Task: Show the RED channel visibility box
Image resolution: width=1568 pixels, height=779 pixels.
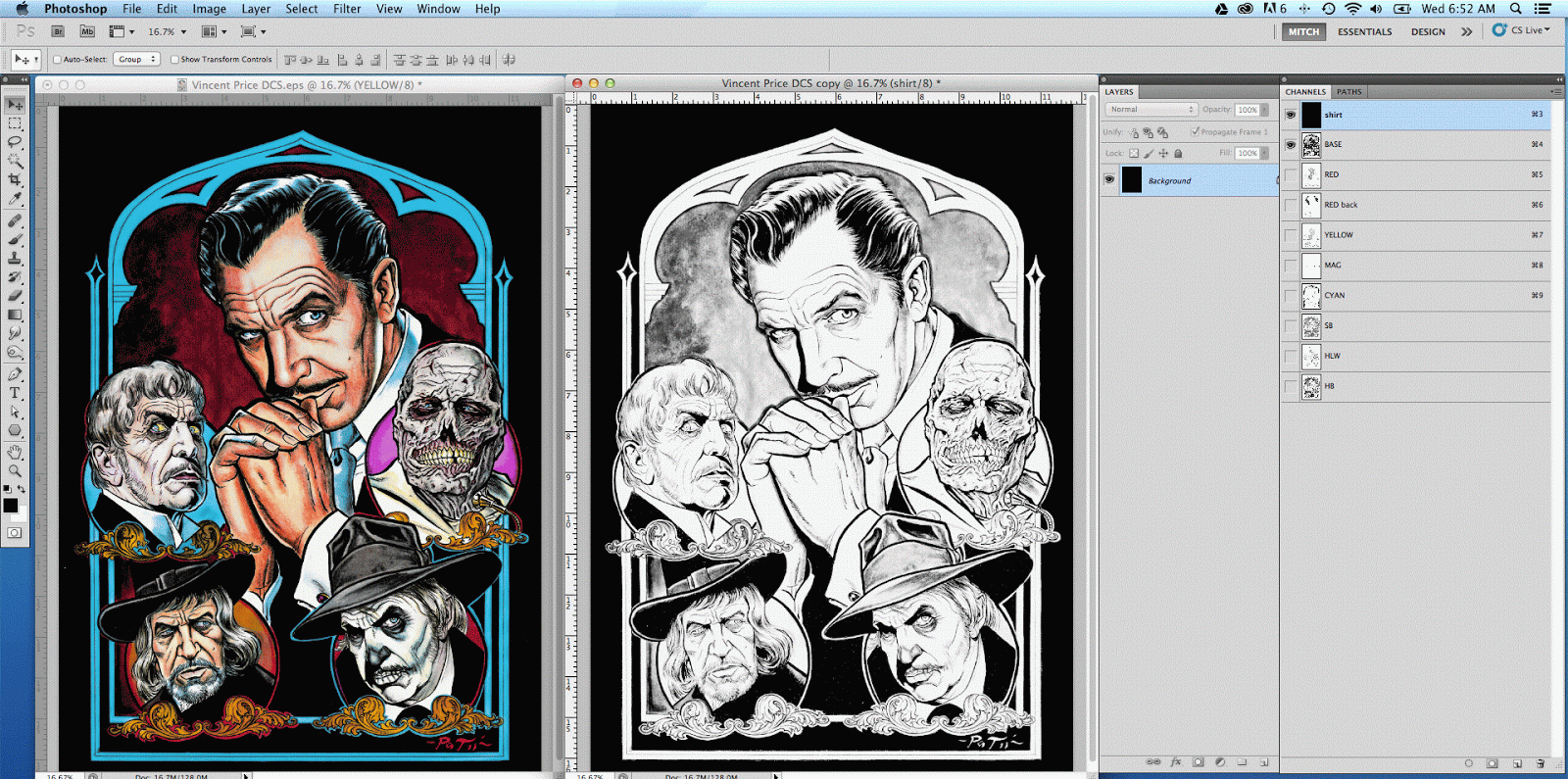Action: (1291, 174)
